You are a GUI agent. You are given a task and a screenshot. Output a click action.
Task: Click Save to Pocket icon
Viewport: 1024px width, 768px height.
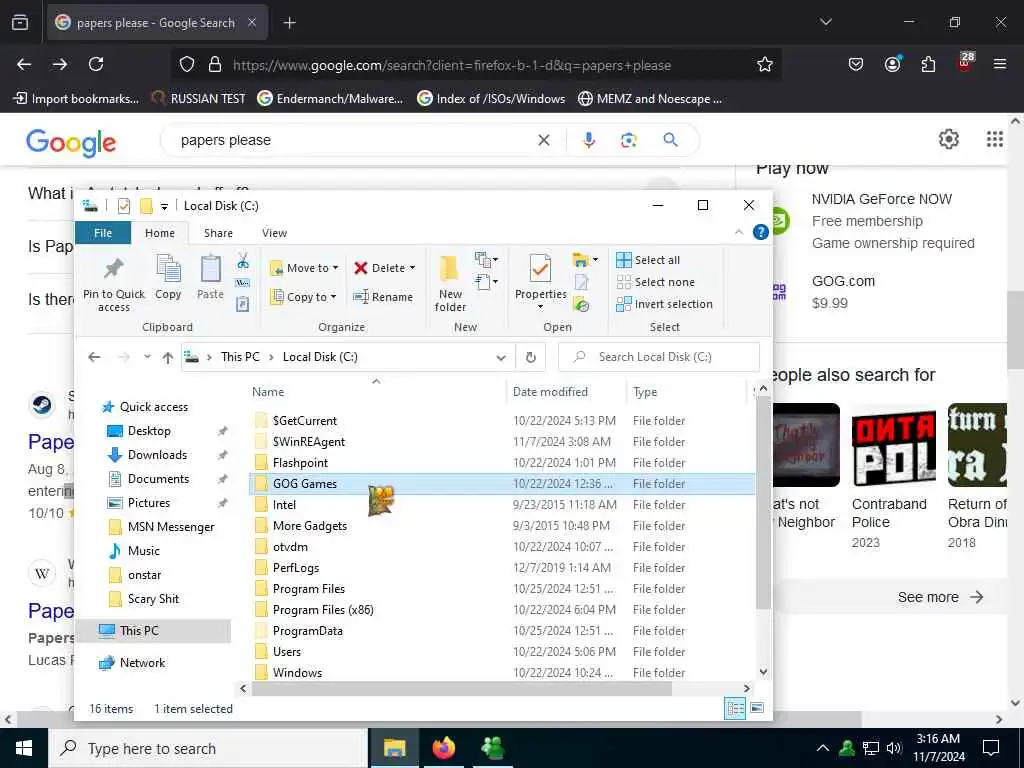[x=856, y=64]
